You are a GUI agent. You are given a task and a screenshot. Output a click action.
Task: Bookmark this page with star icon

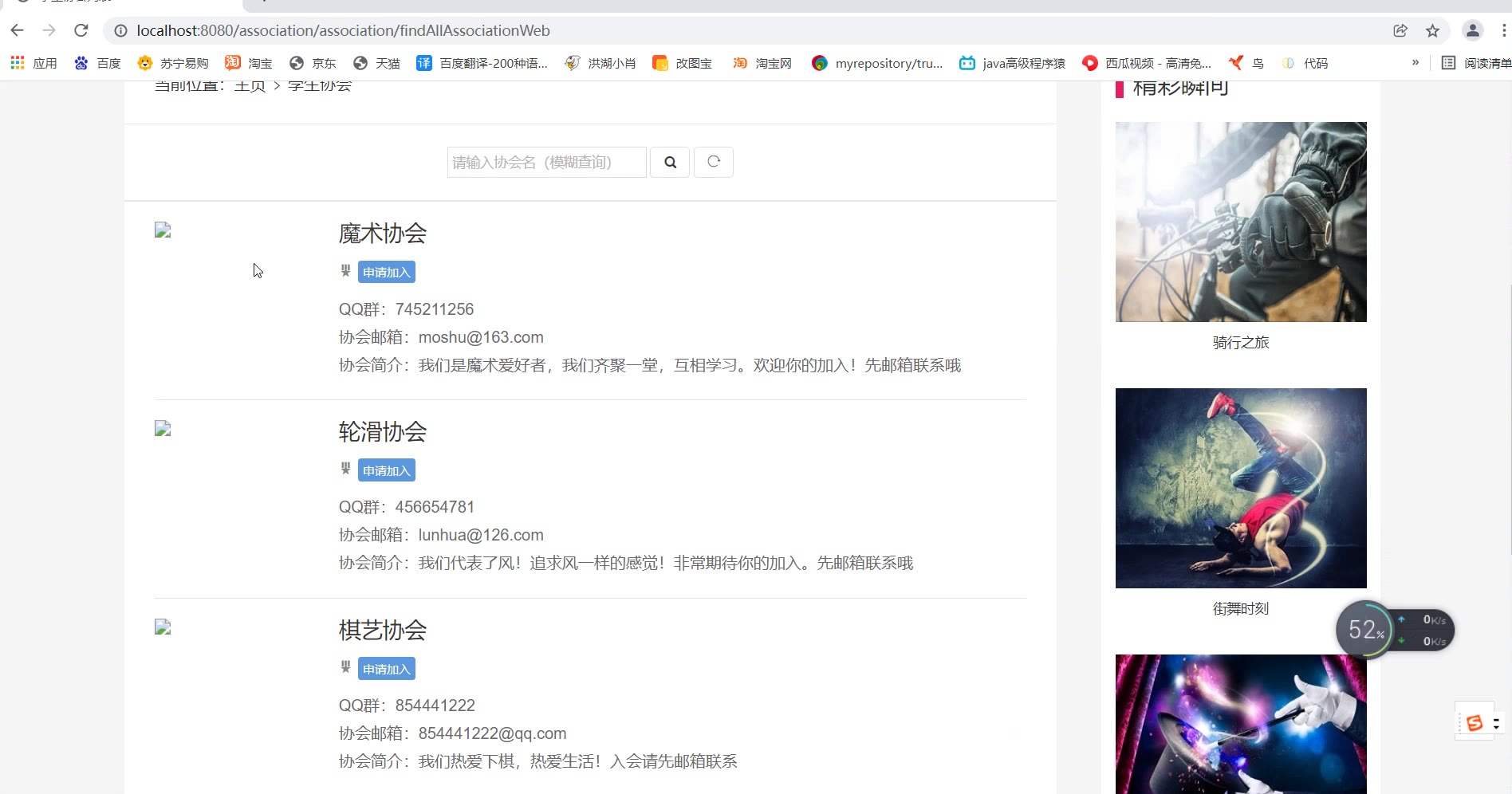coord(1433,30)
